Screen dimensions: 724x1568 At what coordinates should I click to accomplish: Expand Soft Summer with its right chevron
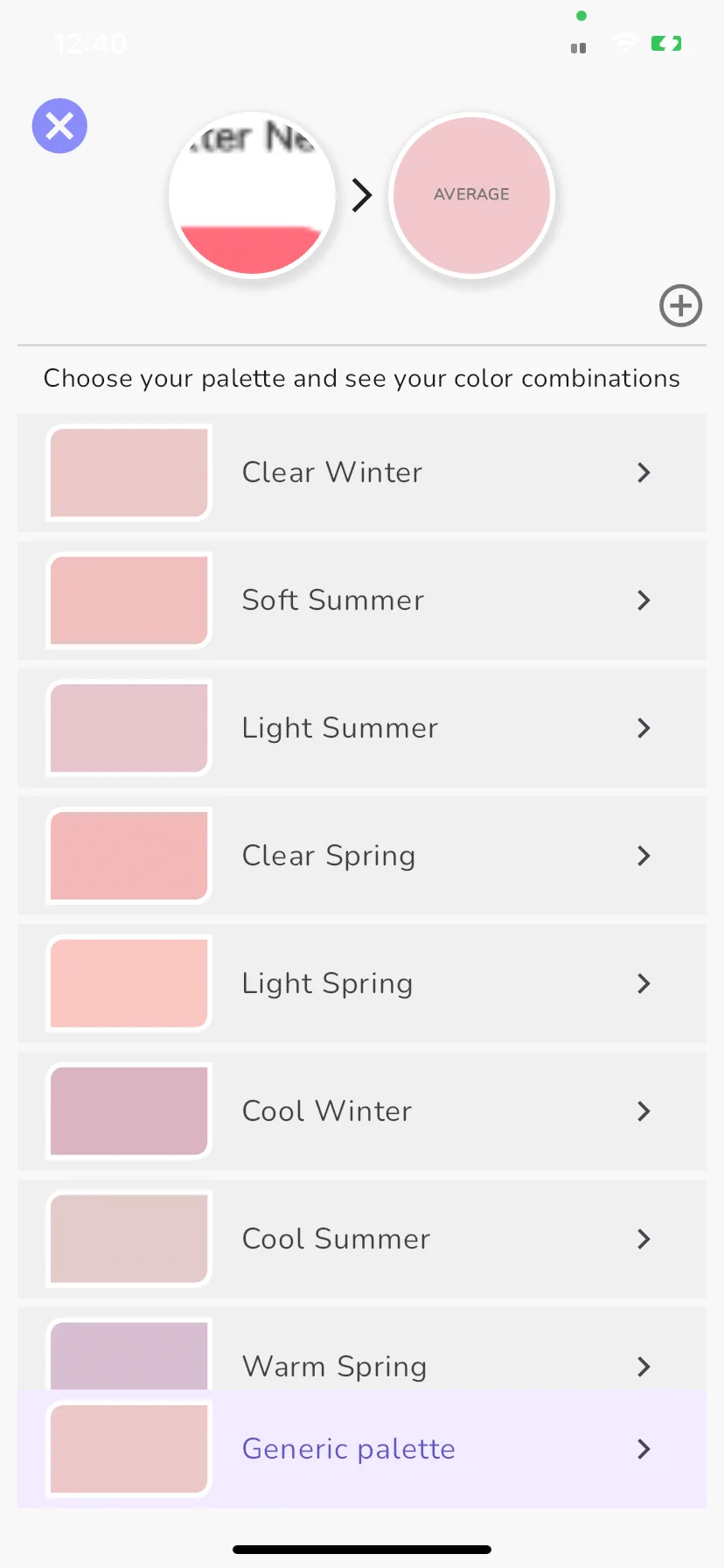point(644,600)
